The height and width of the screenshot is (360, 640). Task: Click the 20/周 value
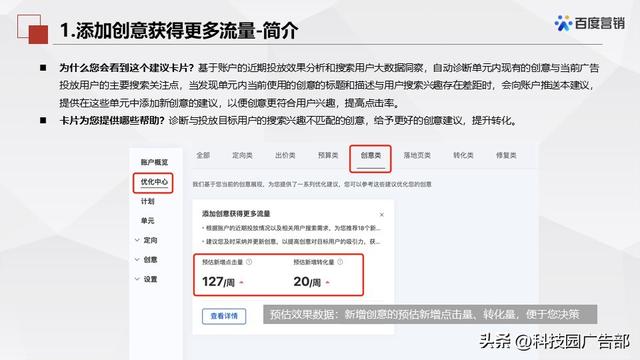click(x=307, y=282)
